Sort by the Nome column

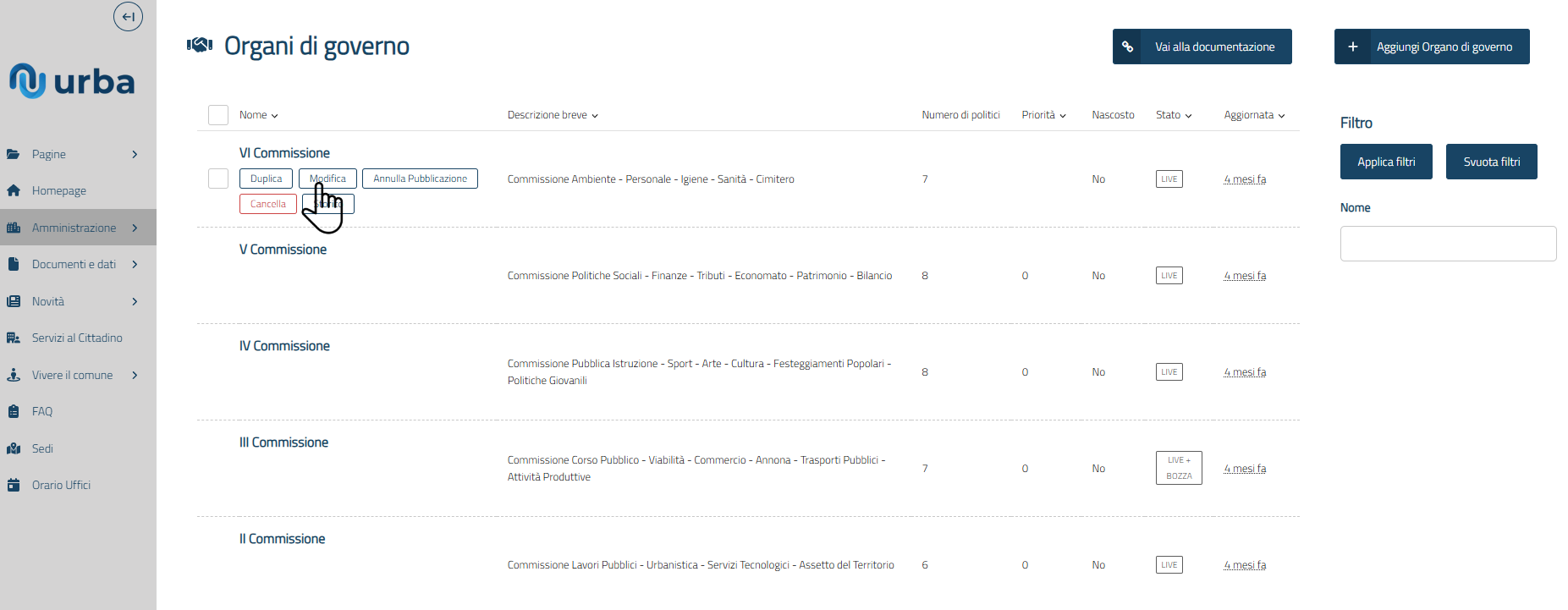point(258,115)
